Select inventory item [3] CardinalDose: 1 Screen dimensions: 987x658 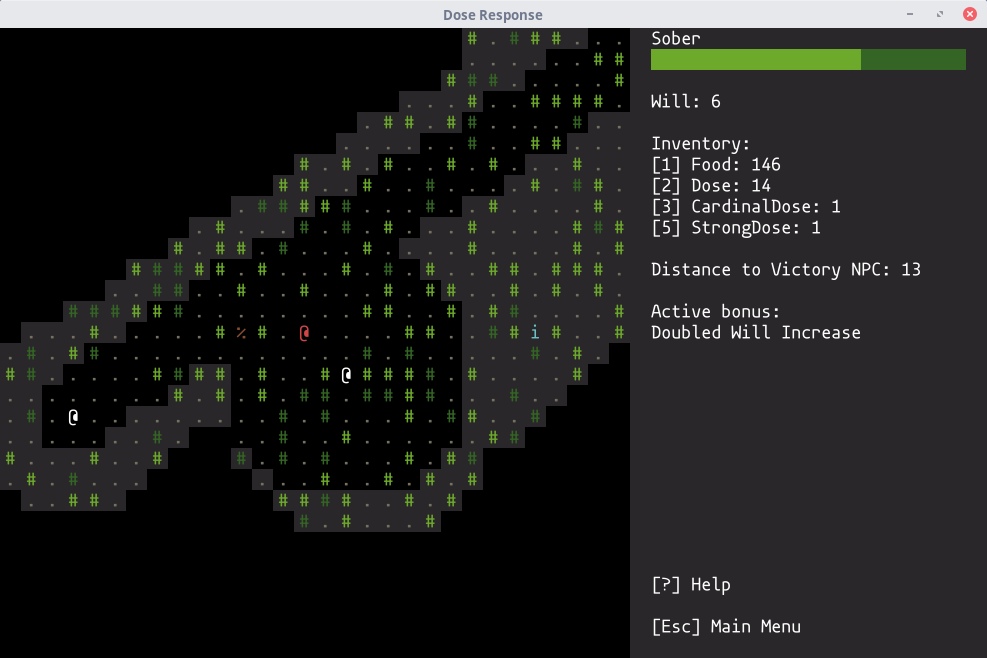[x=746, y=207]
